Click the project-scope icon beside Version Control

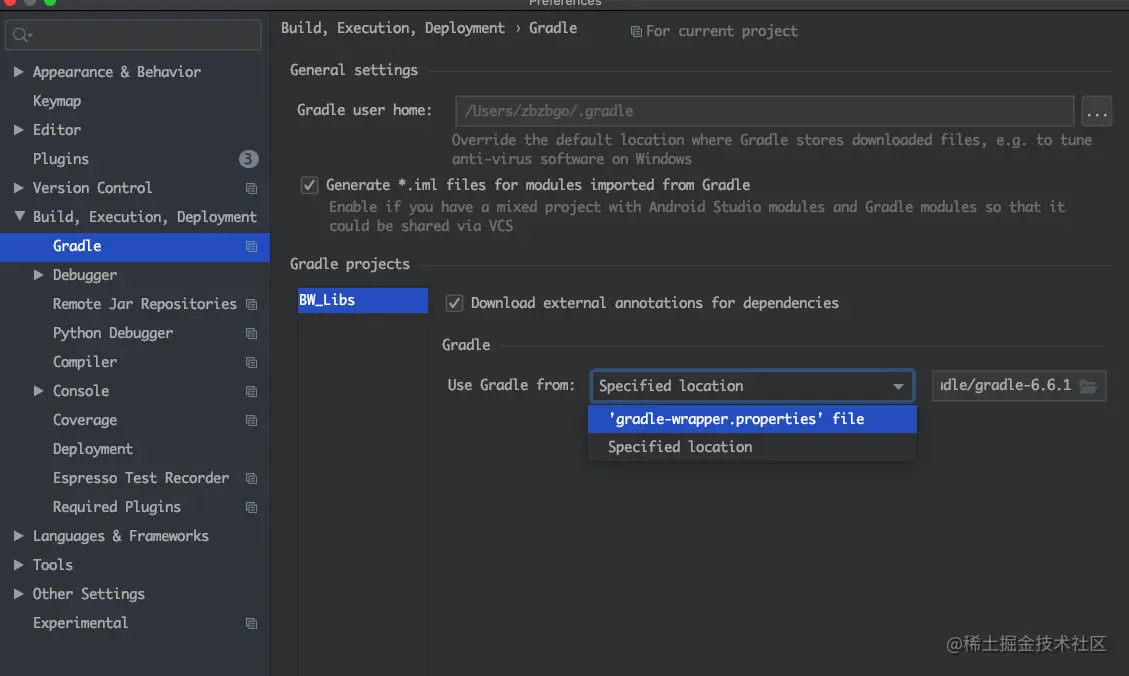pyautogui.click(x=251, y=189)
